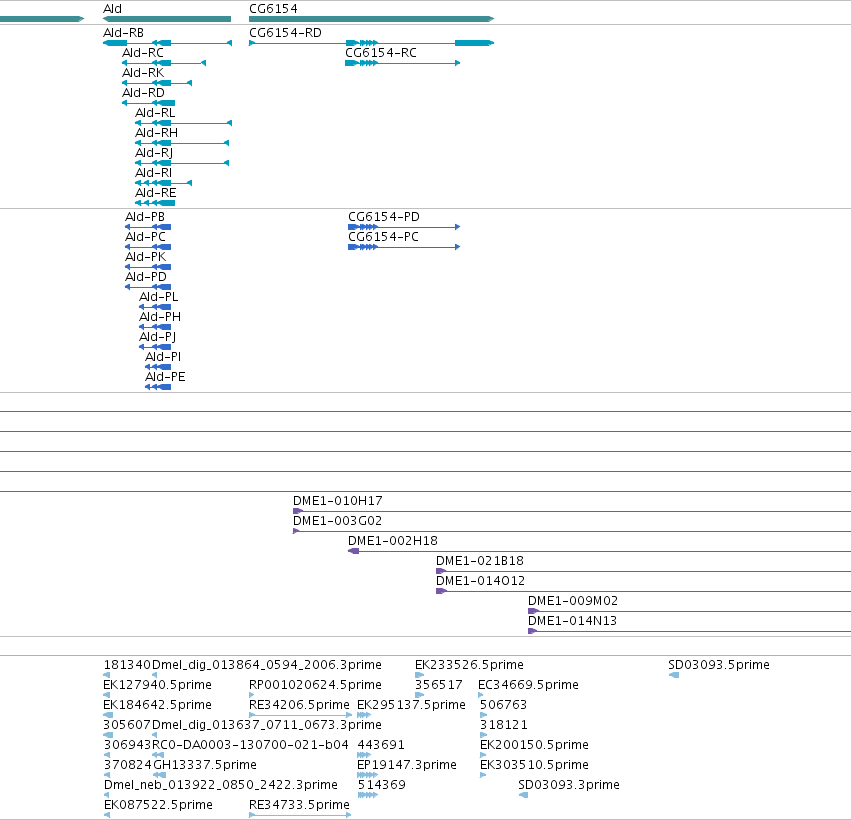Select the RC0-DA0003-130700-021-b04 EST label
Screen dimensions: 851x820
coord(250,746)
